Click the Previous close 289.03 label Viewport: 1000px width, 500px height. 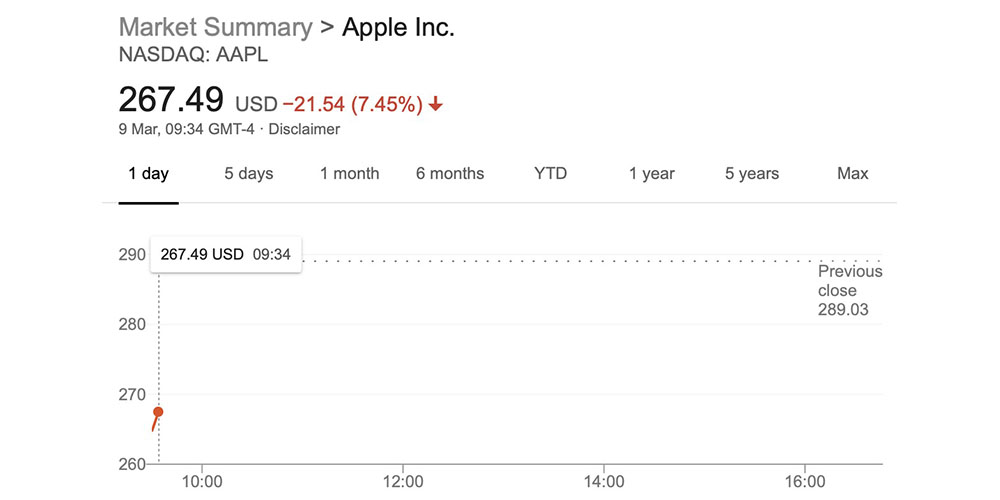[x=849, y=290]
